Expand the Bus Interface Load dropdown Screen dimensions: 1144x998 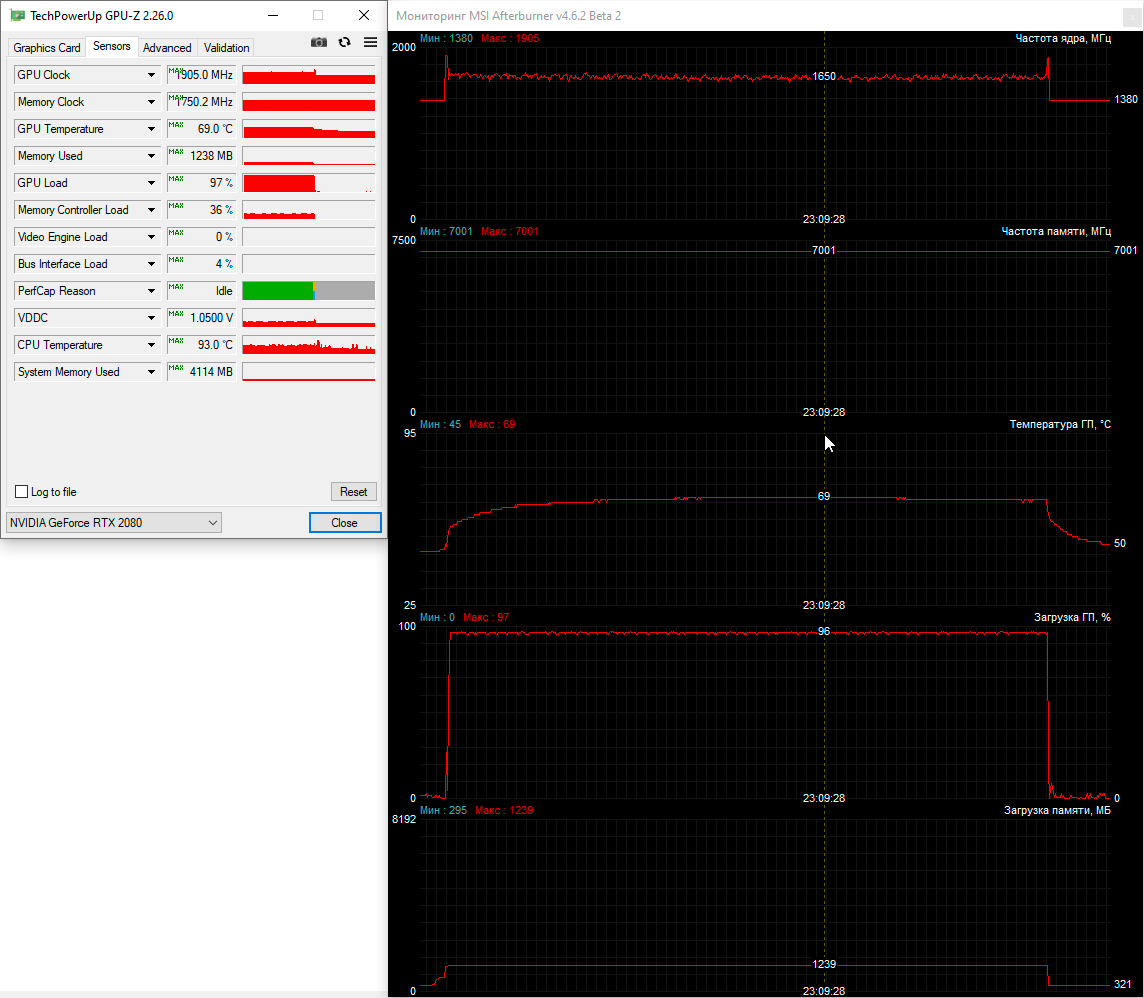coord(151,264)
